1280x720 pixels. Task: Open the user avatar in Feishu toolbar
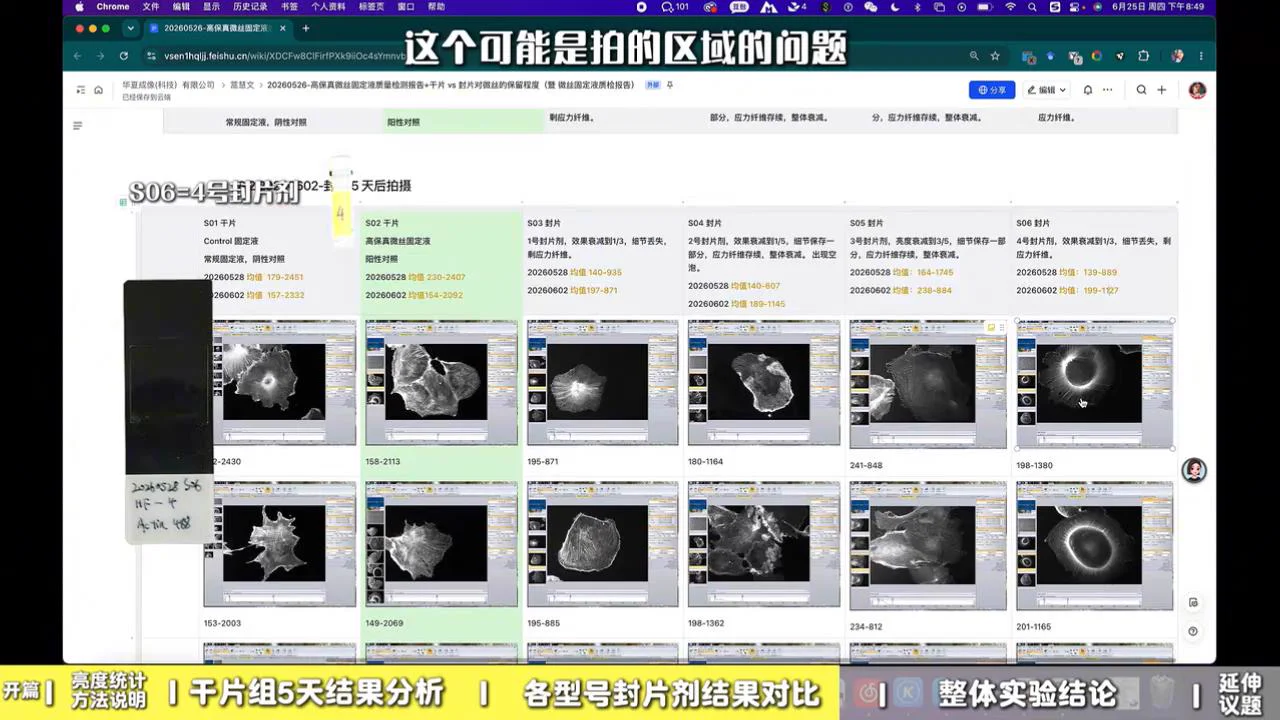coord(1197,90)
